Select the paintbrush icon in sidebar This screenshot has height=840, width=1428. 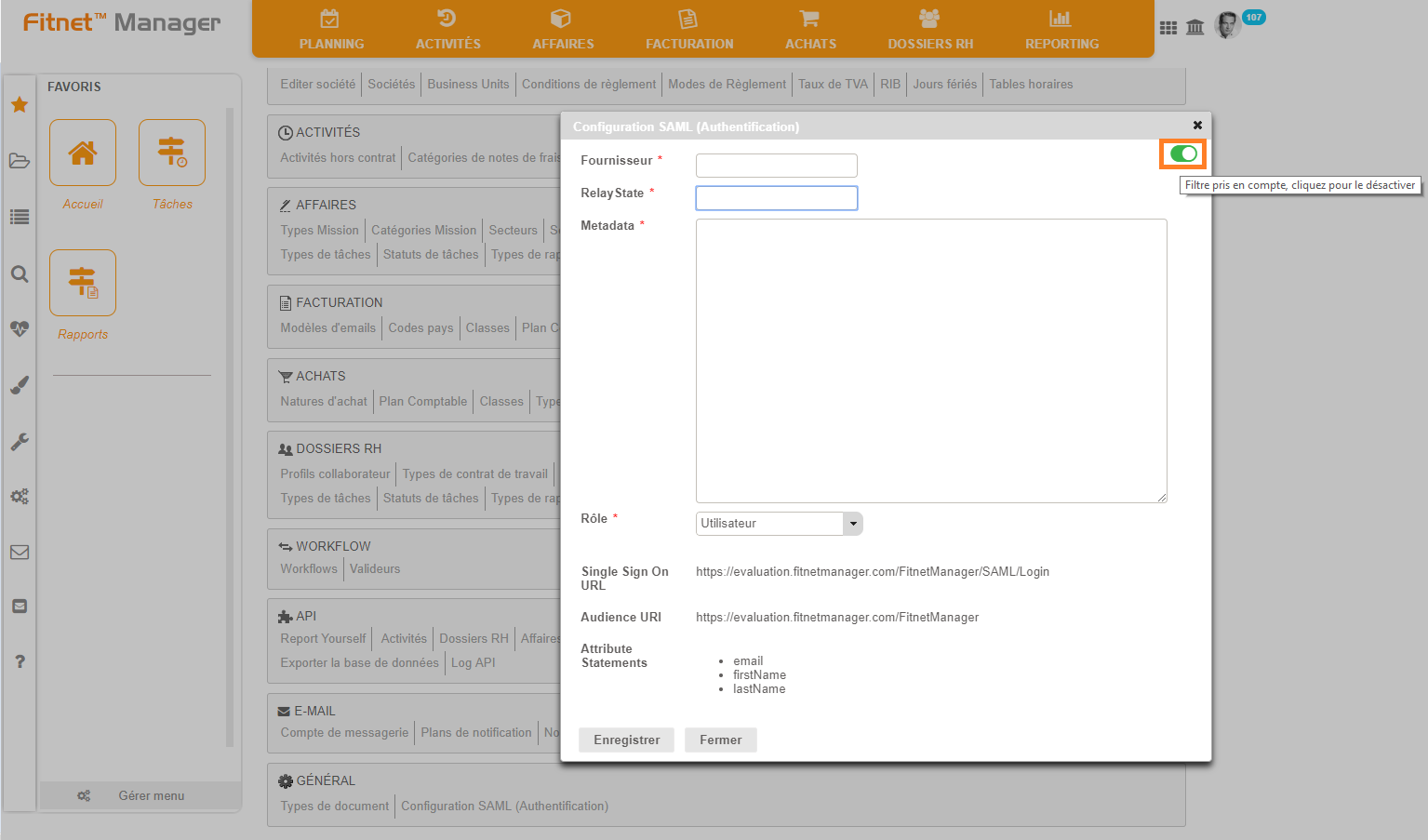tap(19, 385)
